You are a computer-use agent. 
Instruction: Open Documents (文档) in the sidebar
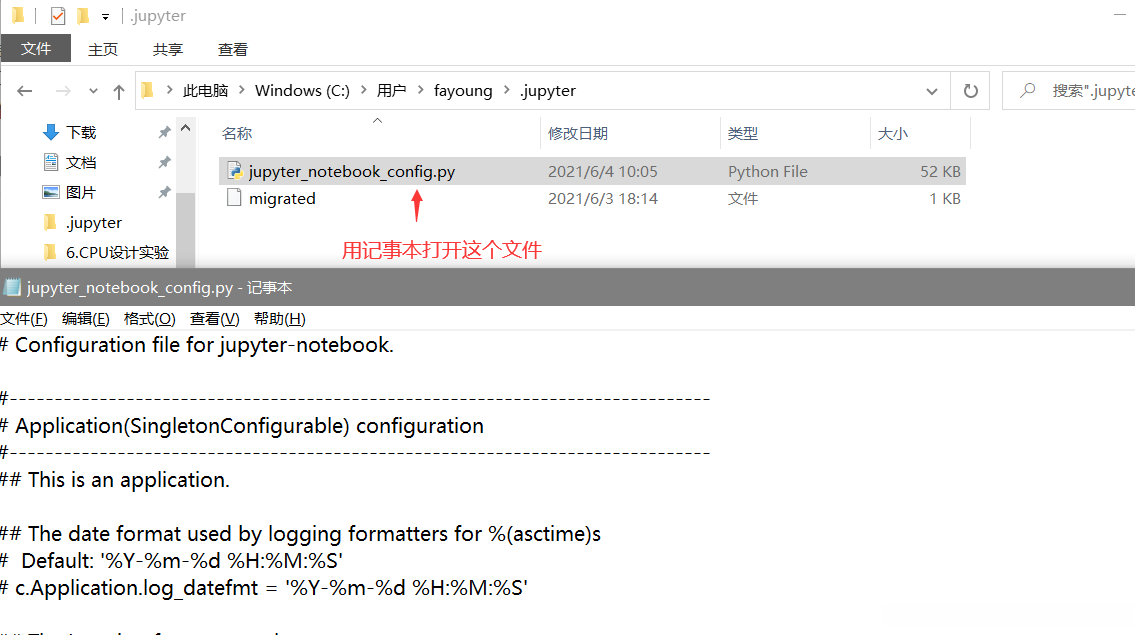pyautogui.click(x=80, y=162)
